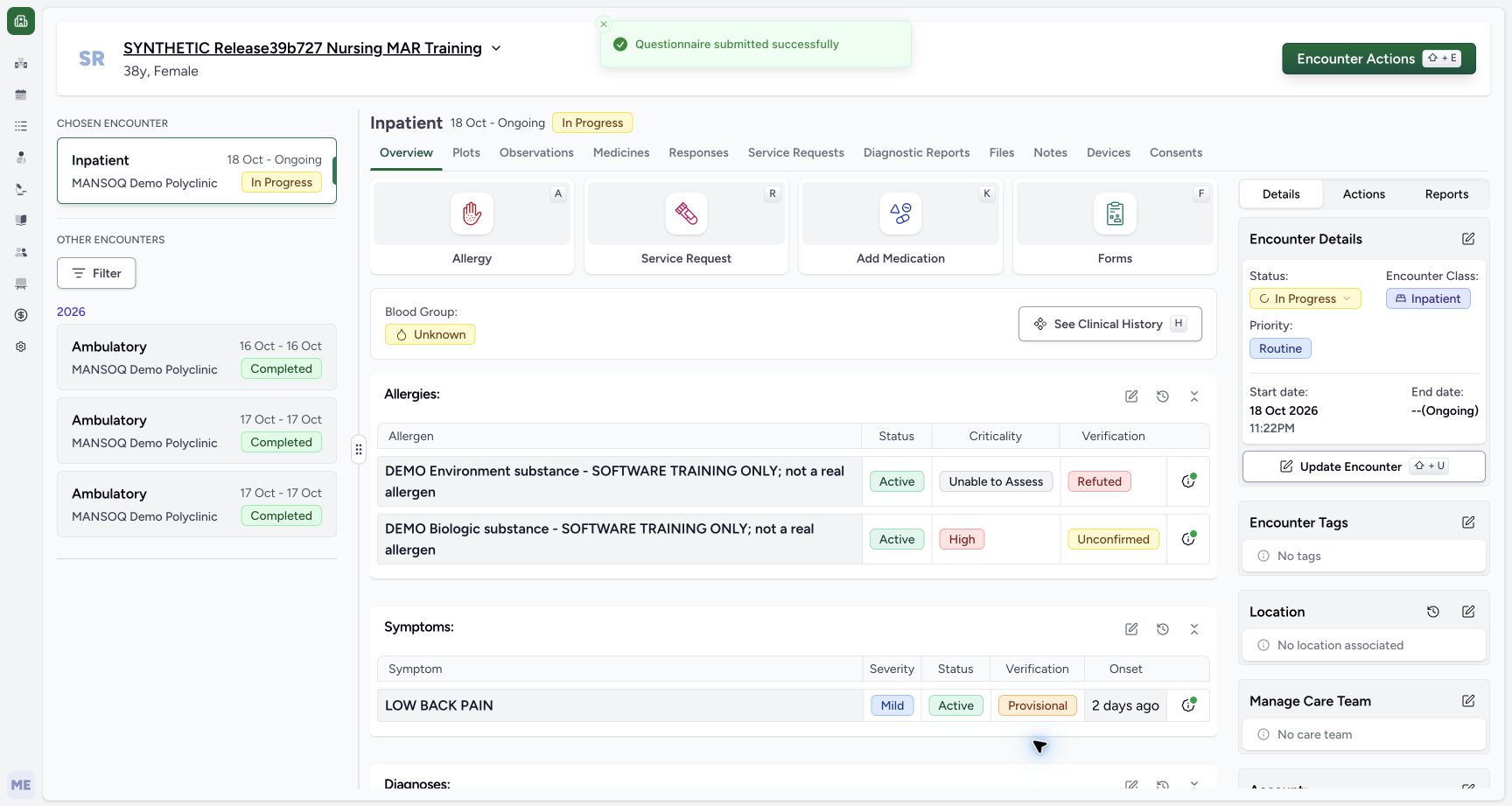Viewport: 1512px width, 806px height.
Task: Open the Diagnostic Reports tab
Action: [x=916, y=152]
